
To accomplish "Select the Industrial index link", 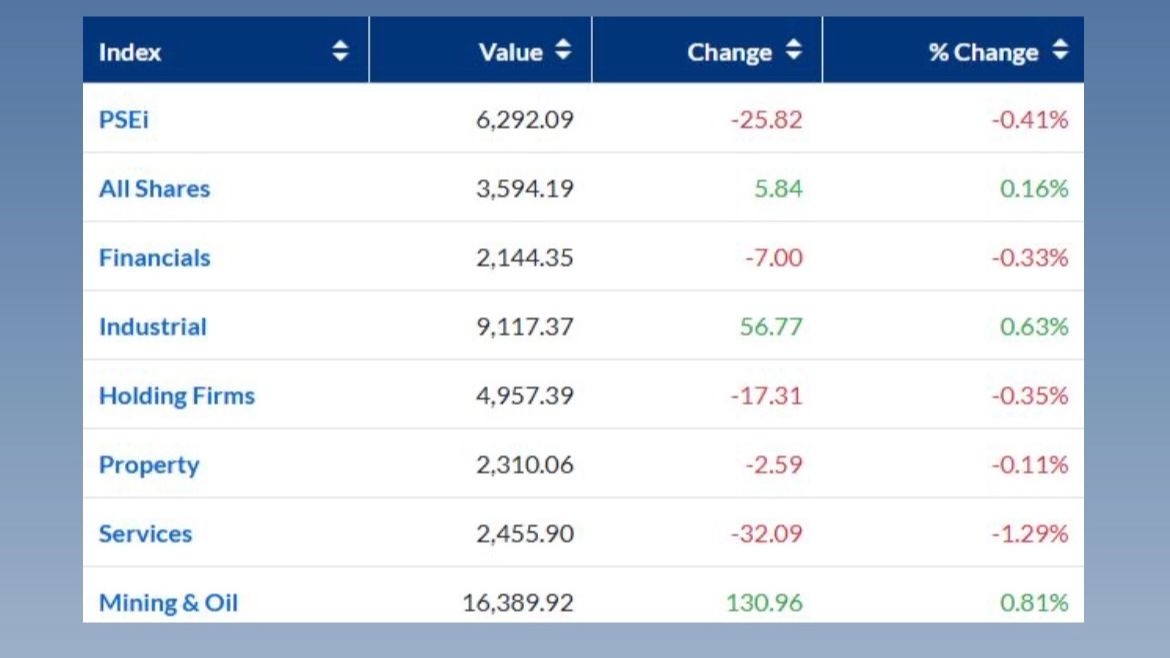I will 152,327.
